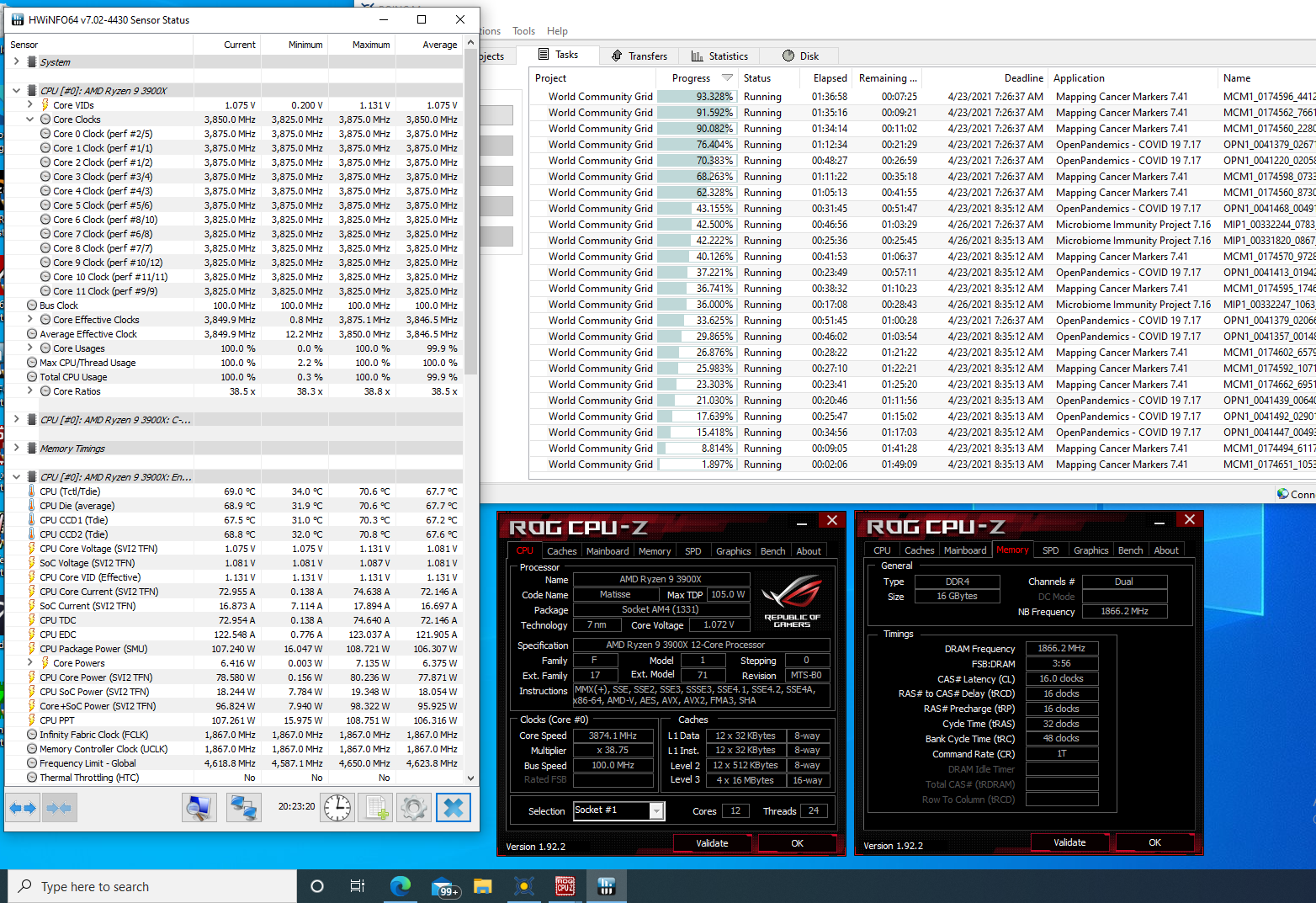Click the Statistics chart icon in BOINC
The image size is (1316, 903).
click(x=697, y=56)
